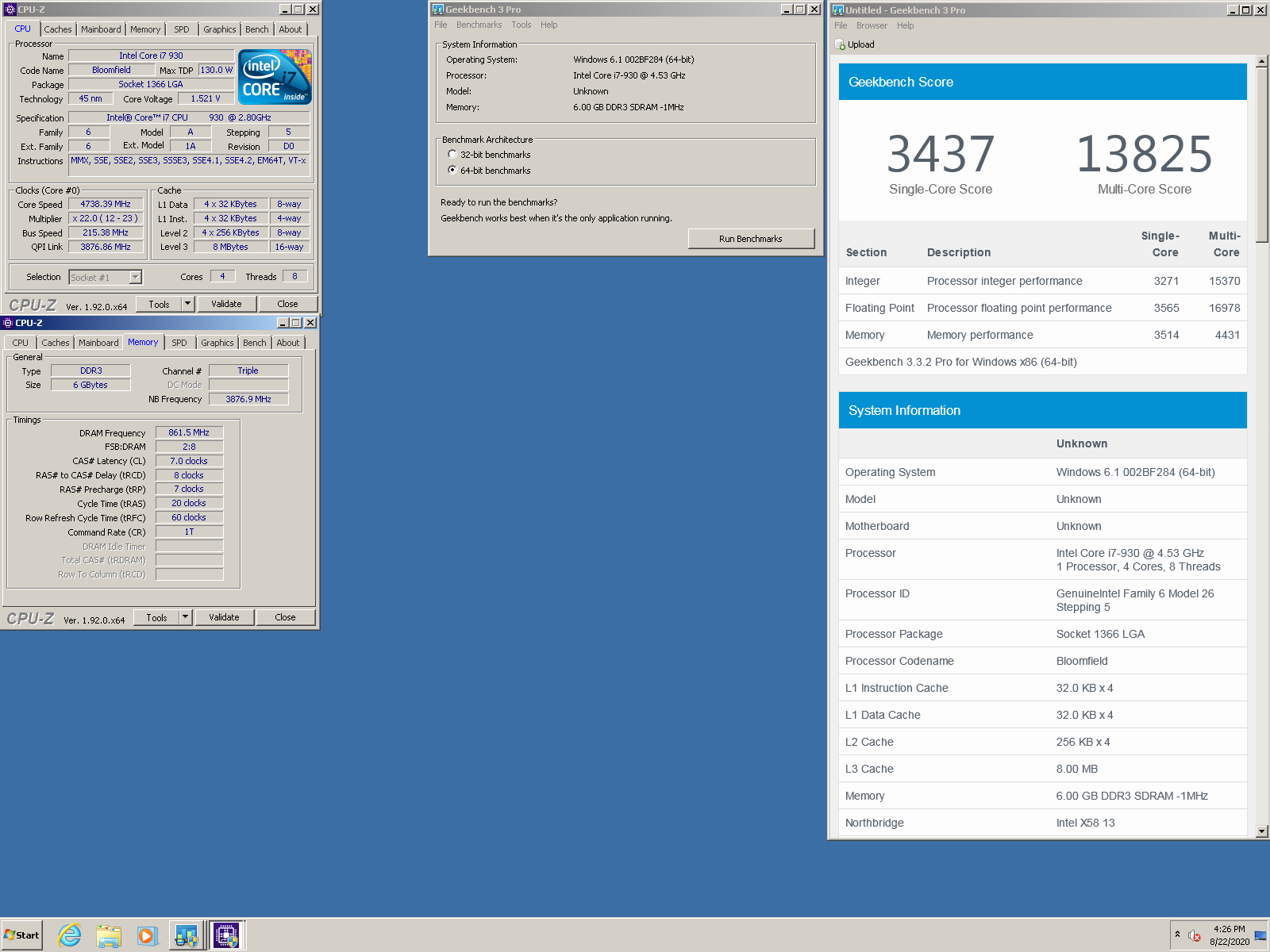
Task: Click the network icon in the system tray
Action: pyautogui.click(x=1260, y=935)
